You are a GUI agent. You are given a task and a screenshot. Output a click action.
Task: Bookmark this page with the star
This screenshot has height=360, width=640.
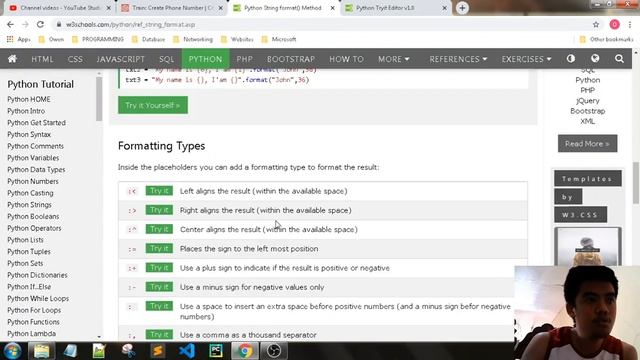[596, 24]
